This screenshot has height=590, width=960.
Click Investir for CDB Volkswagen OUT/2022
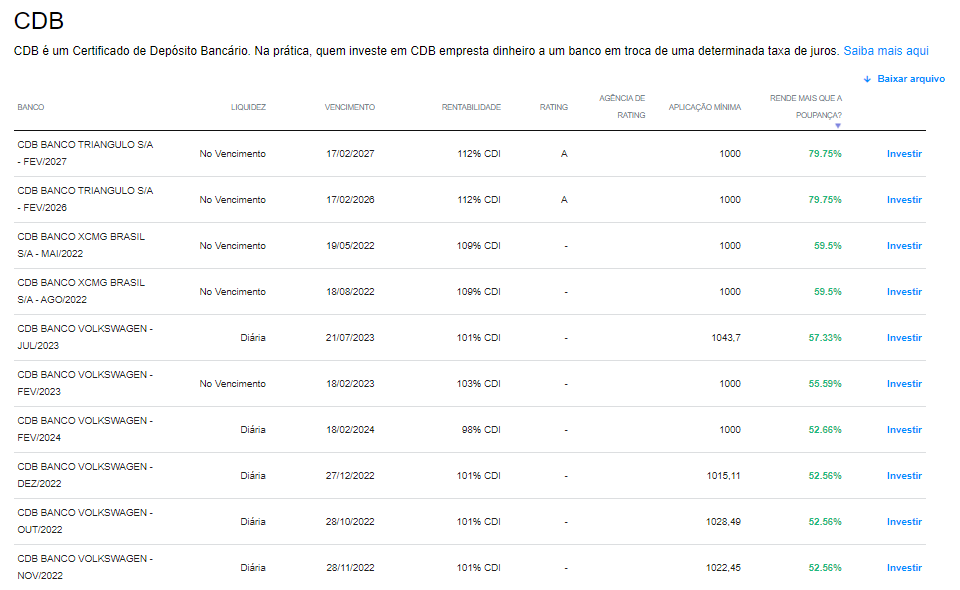[x=904, y=522]
